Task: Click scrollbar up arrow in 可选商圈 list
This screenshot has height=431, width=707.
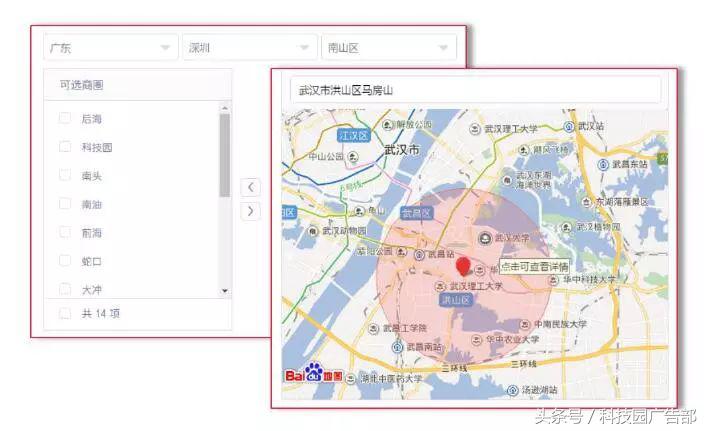Action: coord(225,108)
